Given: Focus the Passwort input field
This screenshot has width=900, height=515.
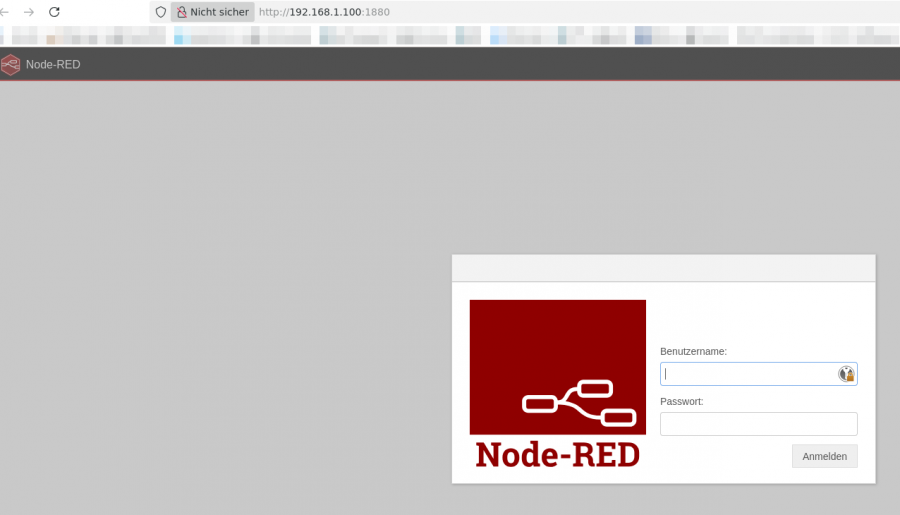Looking at the screenshot, I should click(x=758, y=424).
